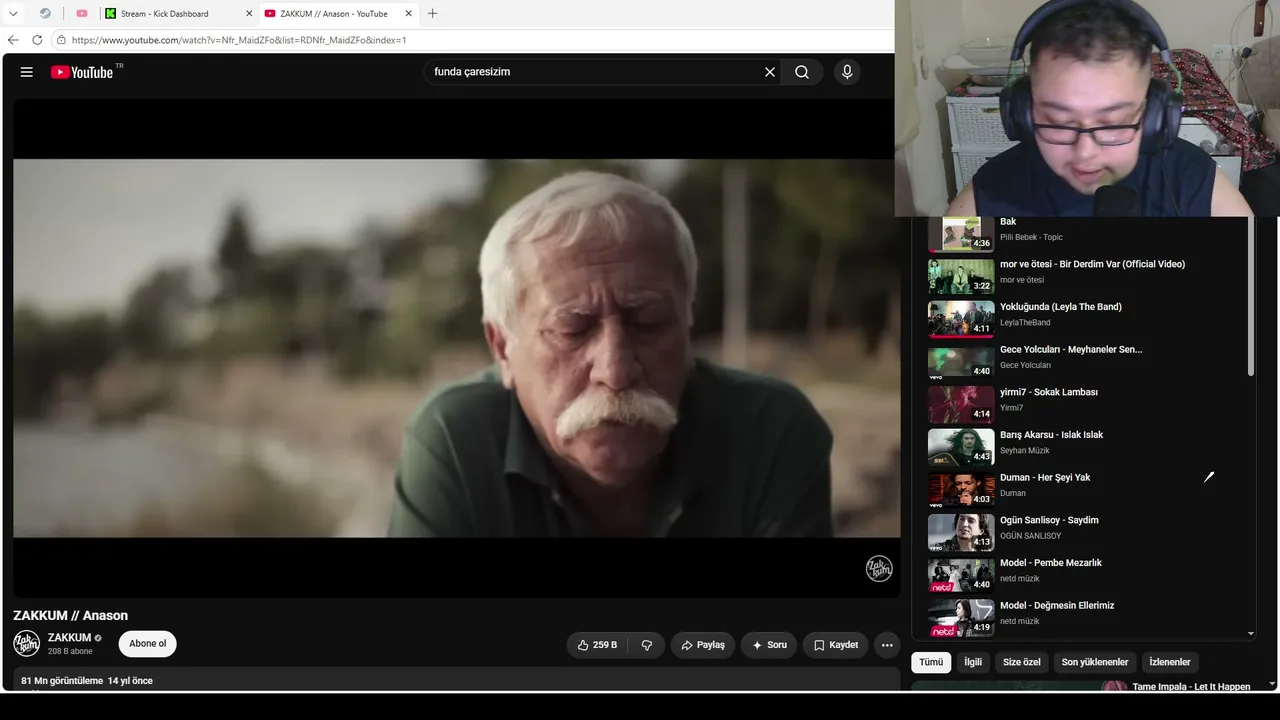This screenshot has width=1280, height=720.
Task: Save the video with Kaydet
Action: (836, 645)
